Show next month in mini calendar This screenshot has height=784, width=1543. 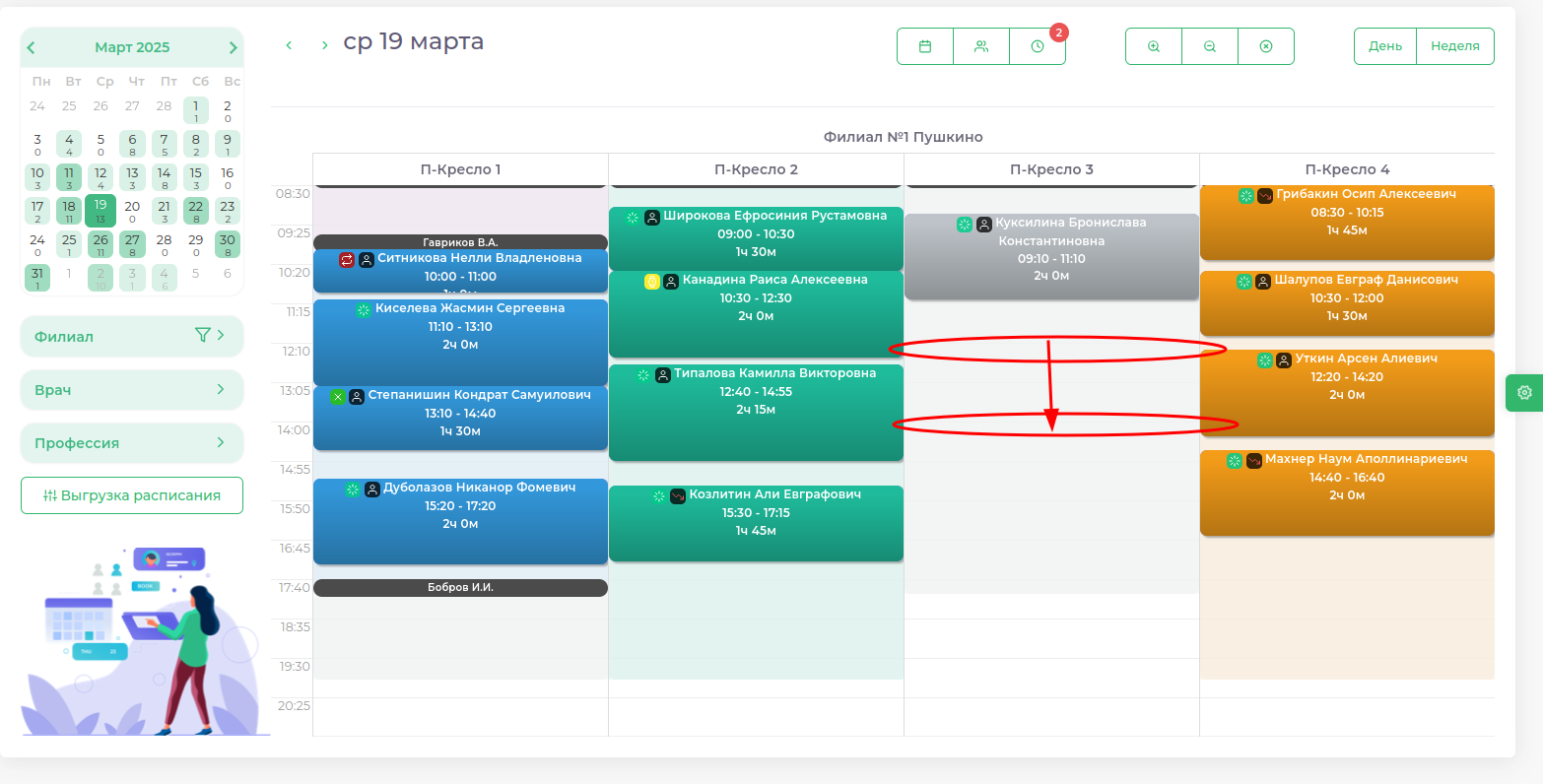tap(234, 47)
